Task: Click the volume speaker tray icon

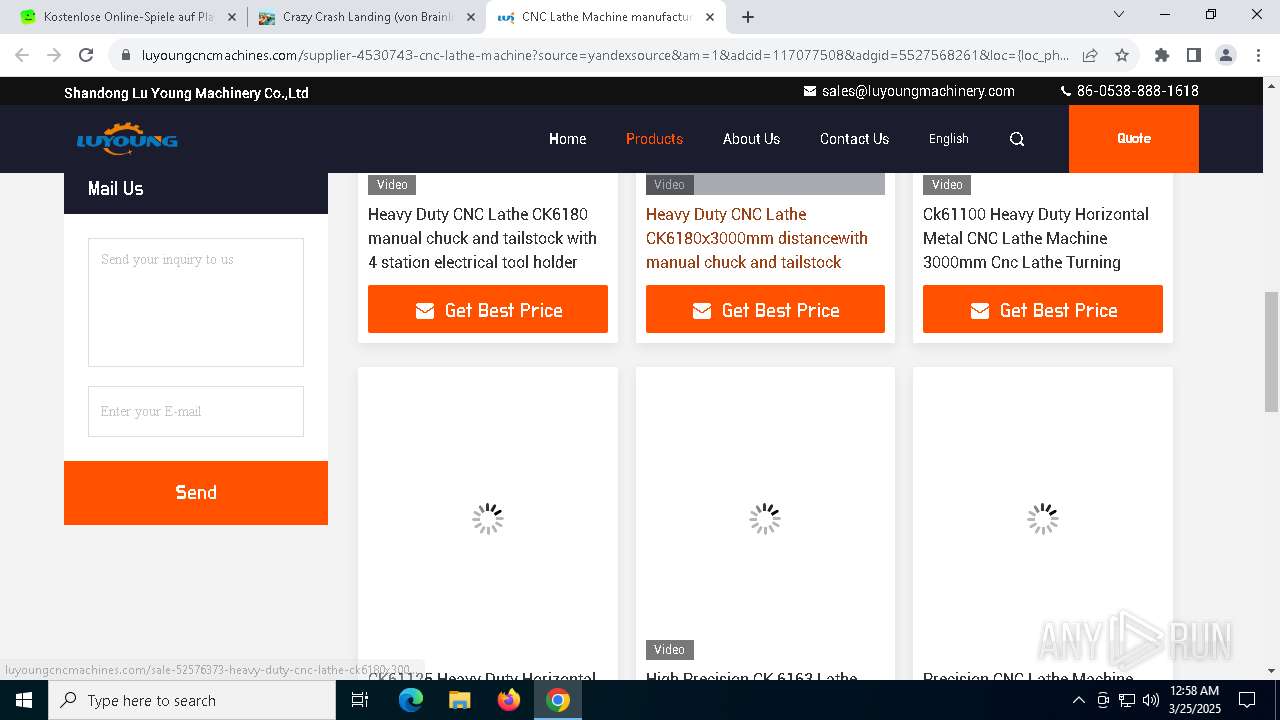Action: 1151,700
